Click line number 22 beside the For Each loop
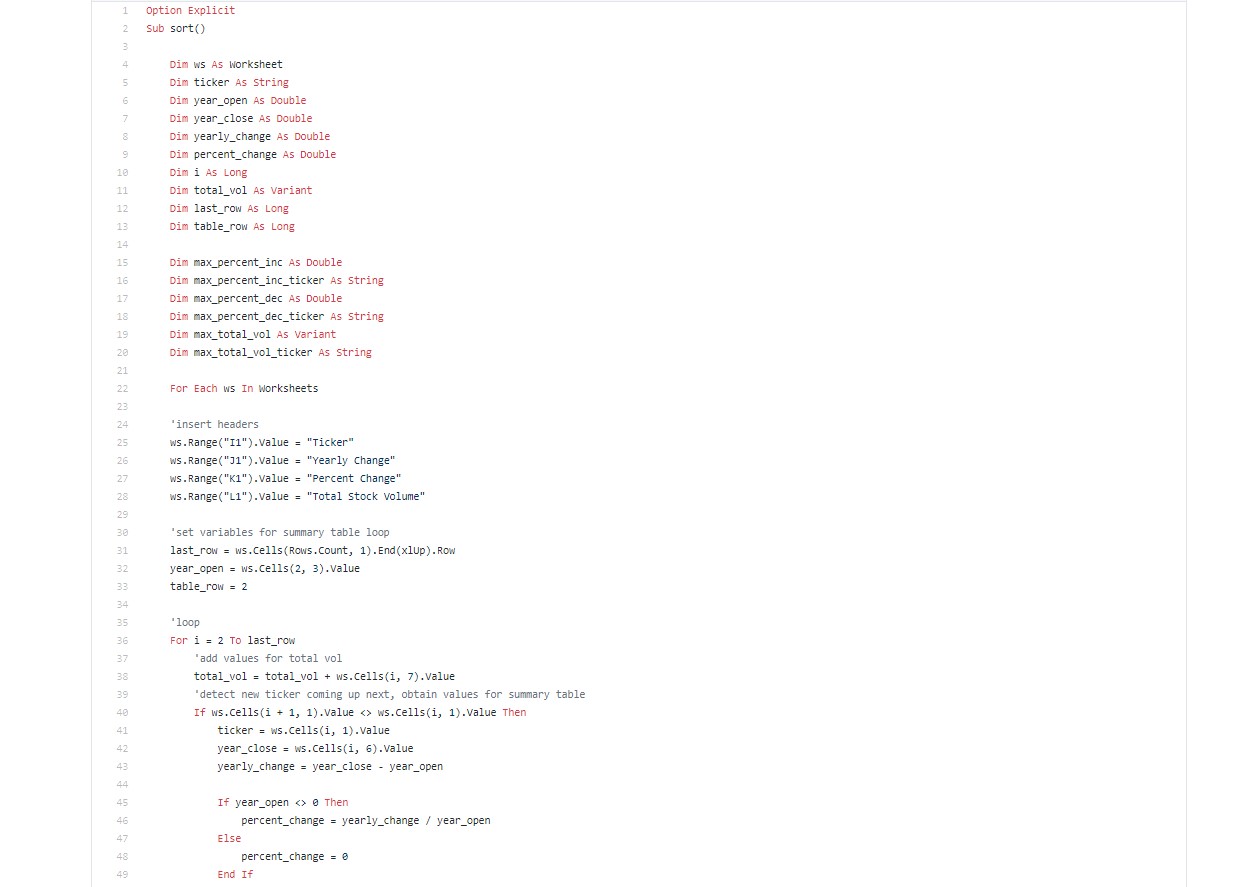Viewport: 1255px width, 887px height. pyautogui.click(x=122, y=388)
